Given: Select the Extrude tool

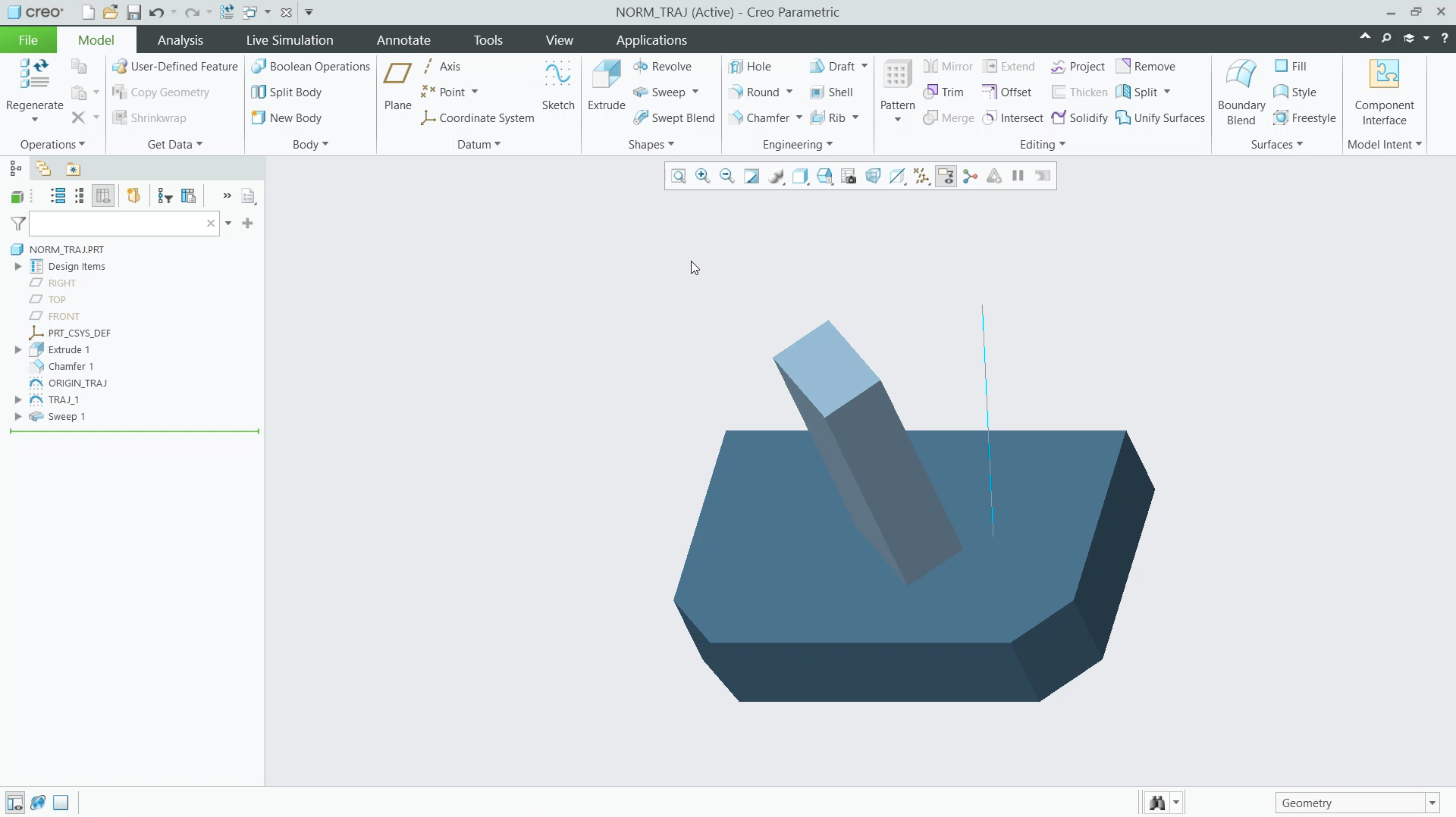Looking at the screenshot, I should [x=606, y=85].
